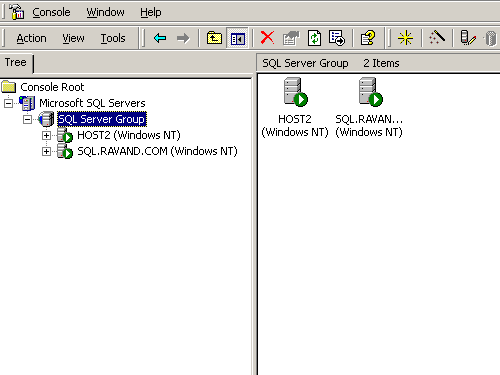The width and height of the screenshot is (500, 375).
Task: Open the Window menu
Action: click(x=105, y=12)
